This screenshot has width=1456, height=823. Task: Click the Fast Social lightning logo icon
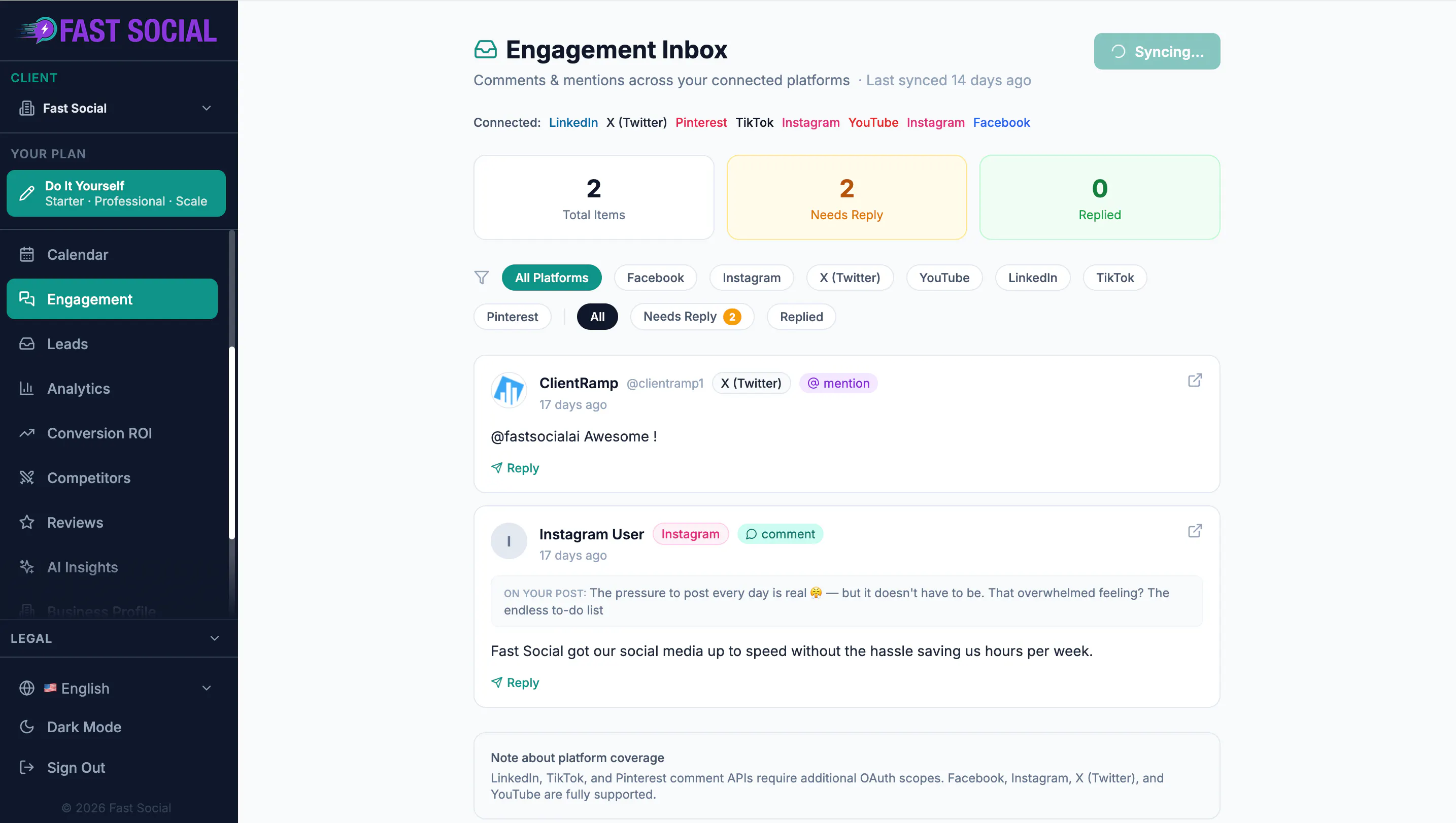click(x=39, y=30)
